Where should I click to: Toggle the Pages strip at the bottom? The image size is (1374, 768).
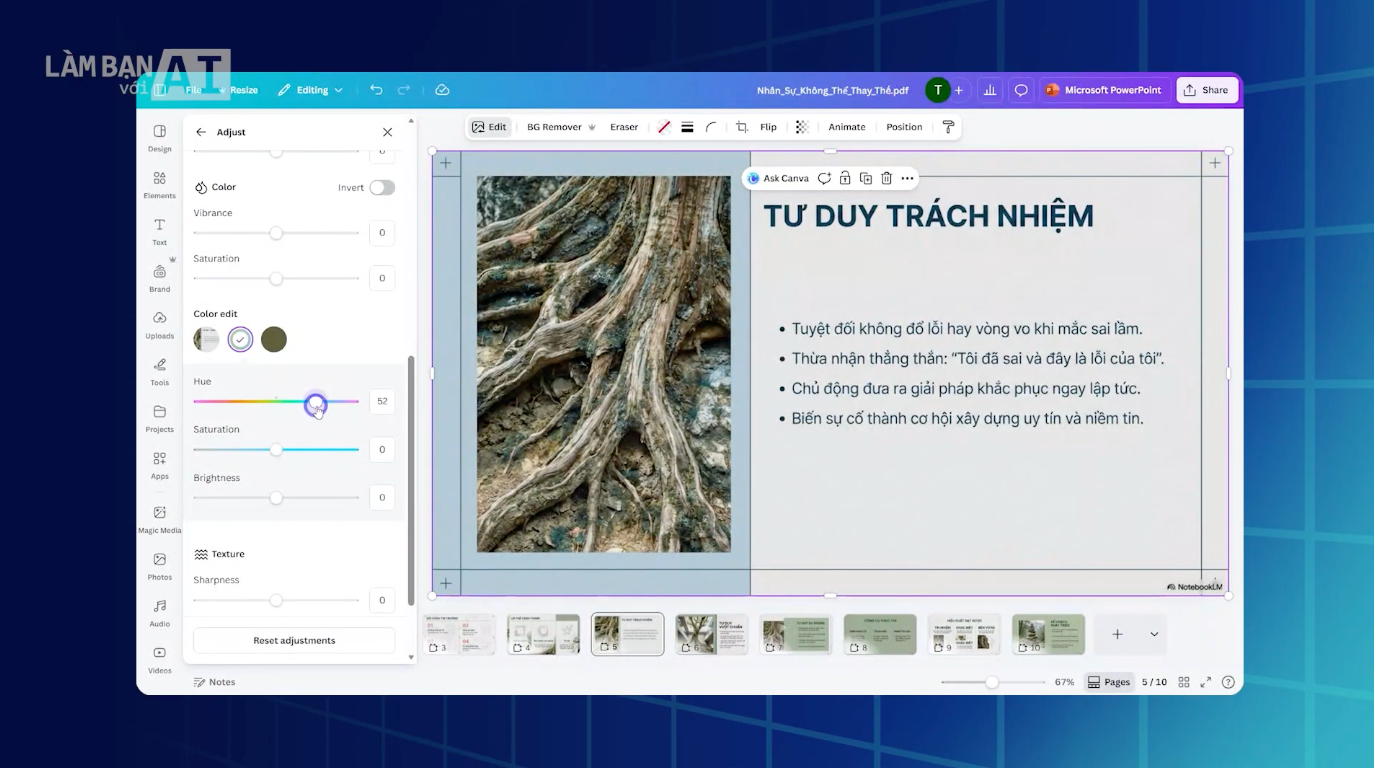tap(1109, 681)
